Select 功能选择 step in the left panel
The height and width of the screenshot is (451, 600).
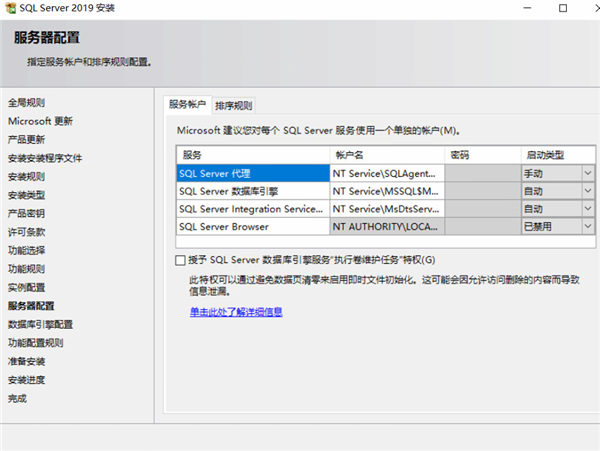coord(26,250)
